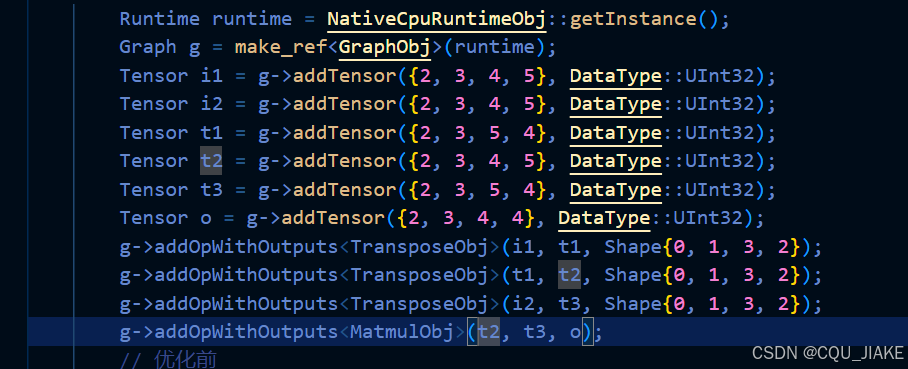Click TransposeObj on the line with i2, t3
The height and width of the screenshot is (369, 908).
click(420, 304)
